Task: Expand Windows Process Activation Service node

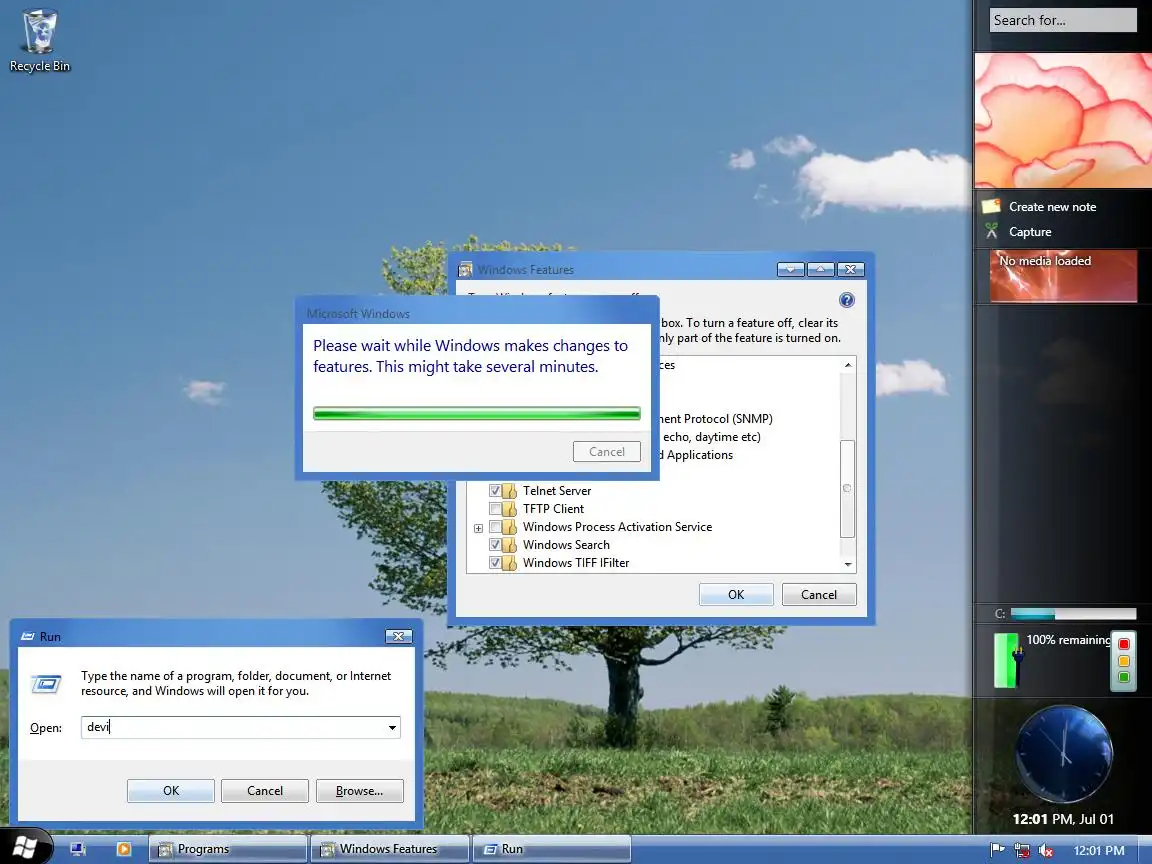Action: pyautogui.click(x=478, y=528)
